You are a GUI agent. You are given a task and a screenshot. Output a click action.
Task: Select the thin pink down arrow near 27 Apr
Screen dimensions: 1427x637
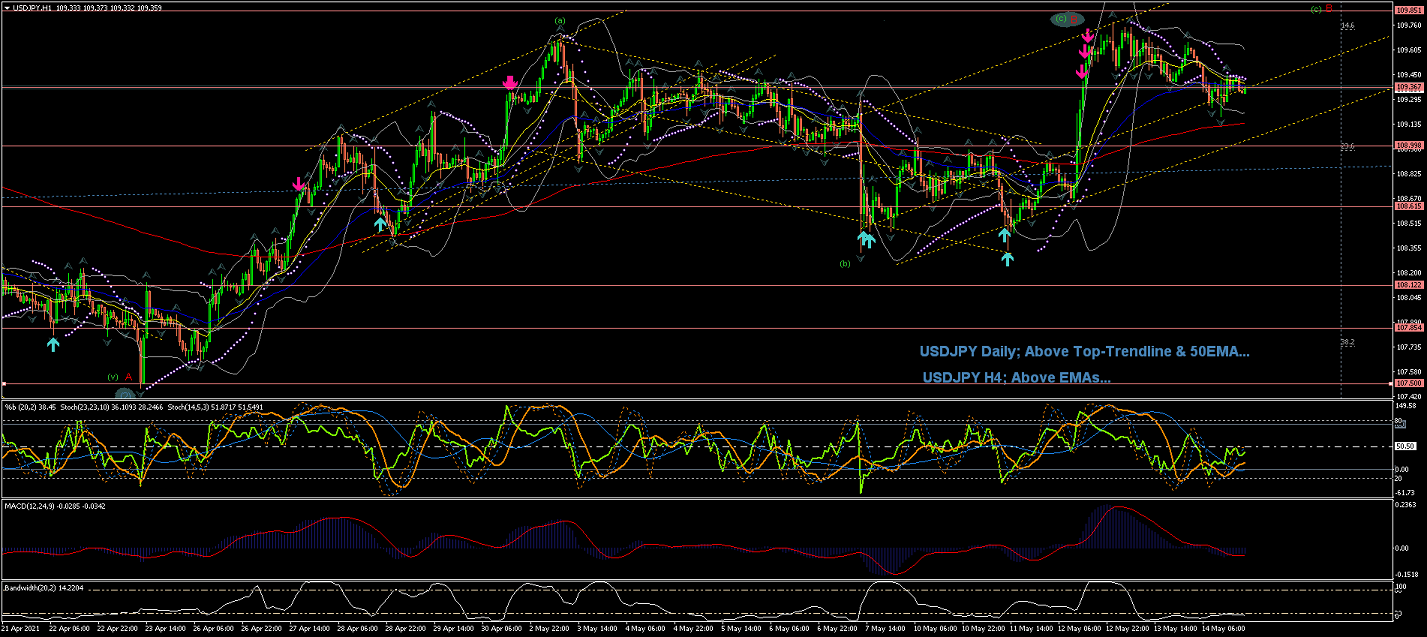click(x=298, y=184)
